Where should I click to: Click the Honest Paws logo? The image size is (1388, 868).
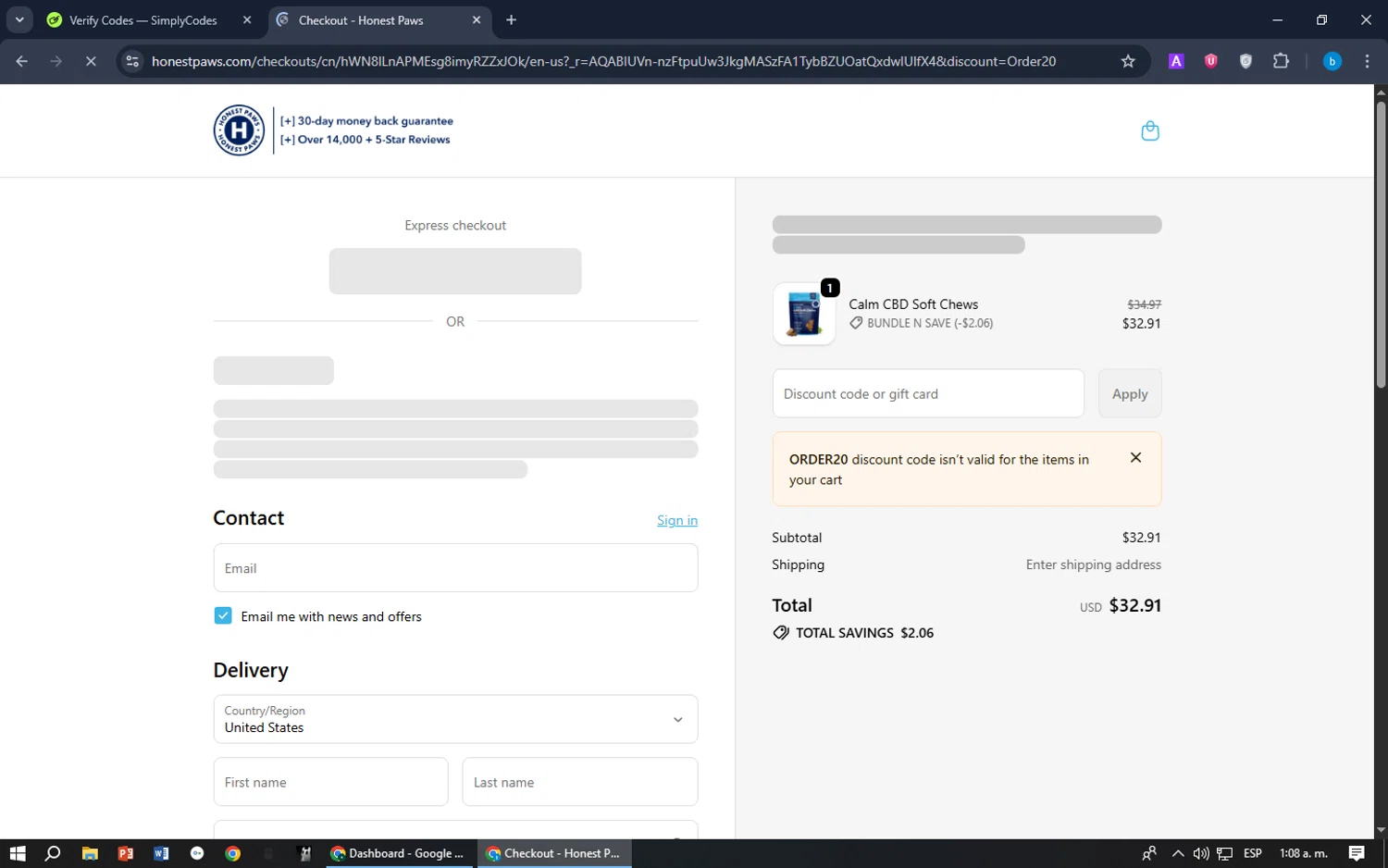tap(239, 130)
